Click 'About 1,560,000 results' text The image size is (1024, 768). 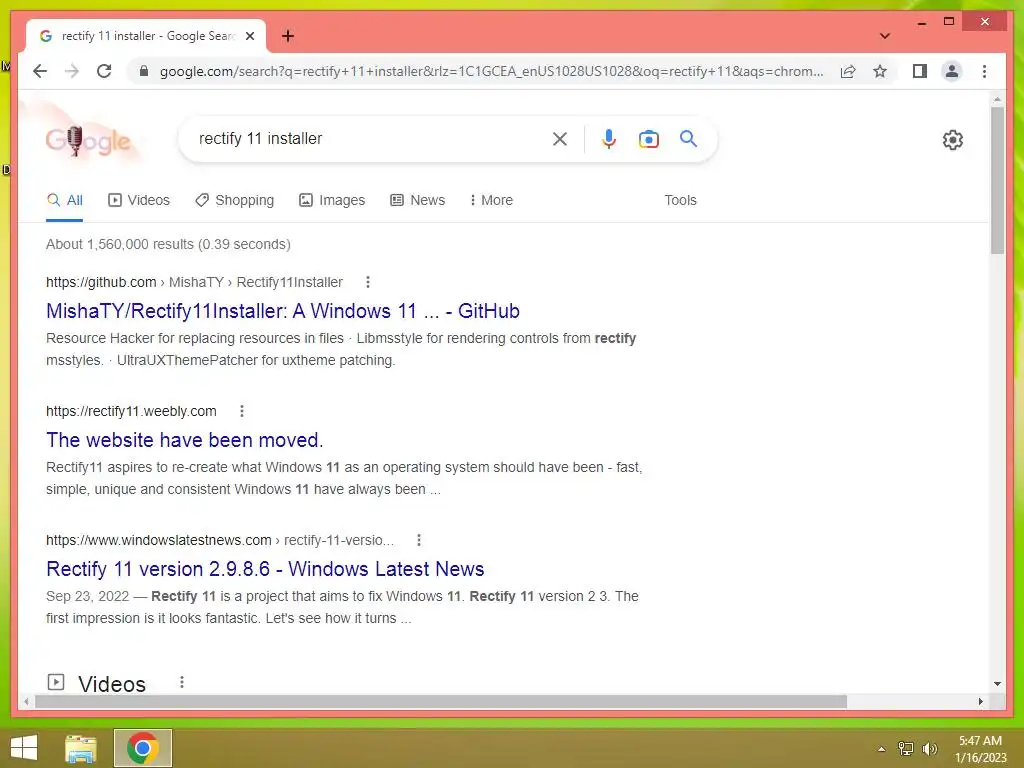[120, 244]
